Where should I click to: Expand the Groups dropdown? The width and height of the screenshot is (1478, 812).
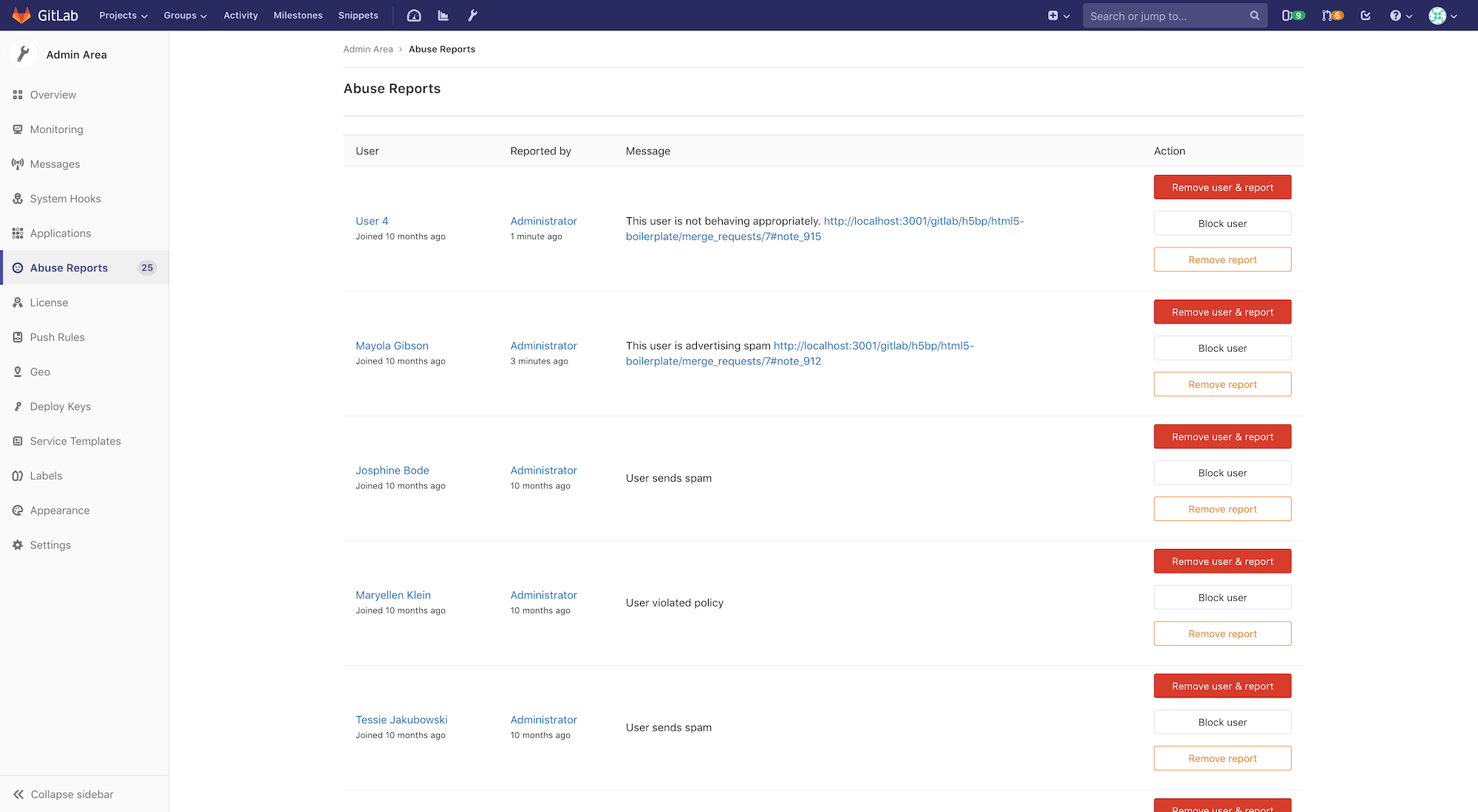(184, 15)
